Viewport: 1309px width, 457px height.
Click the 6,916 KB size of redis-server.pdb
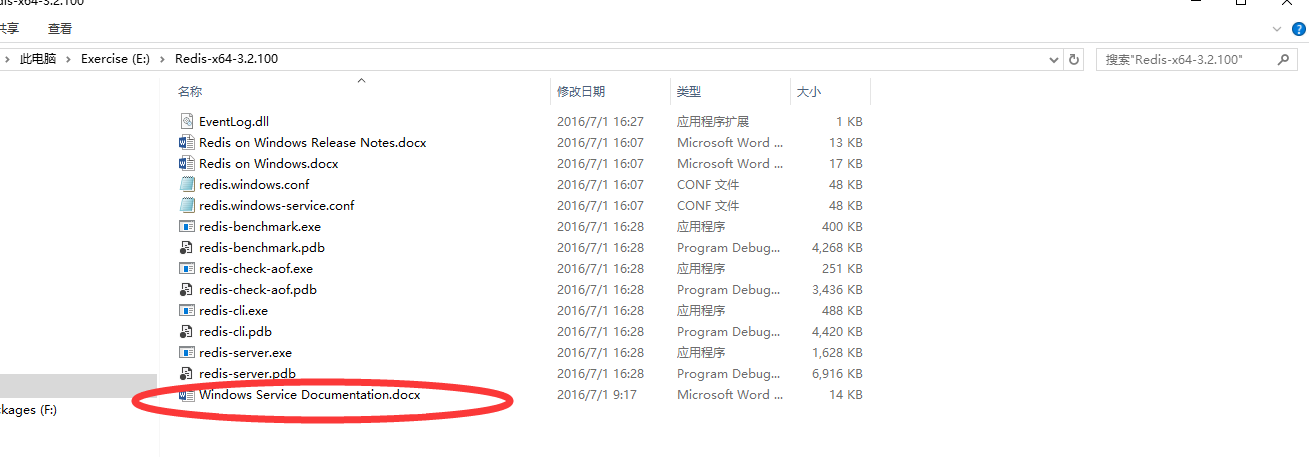[836, 373]
